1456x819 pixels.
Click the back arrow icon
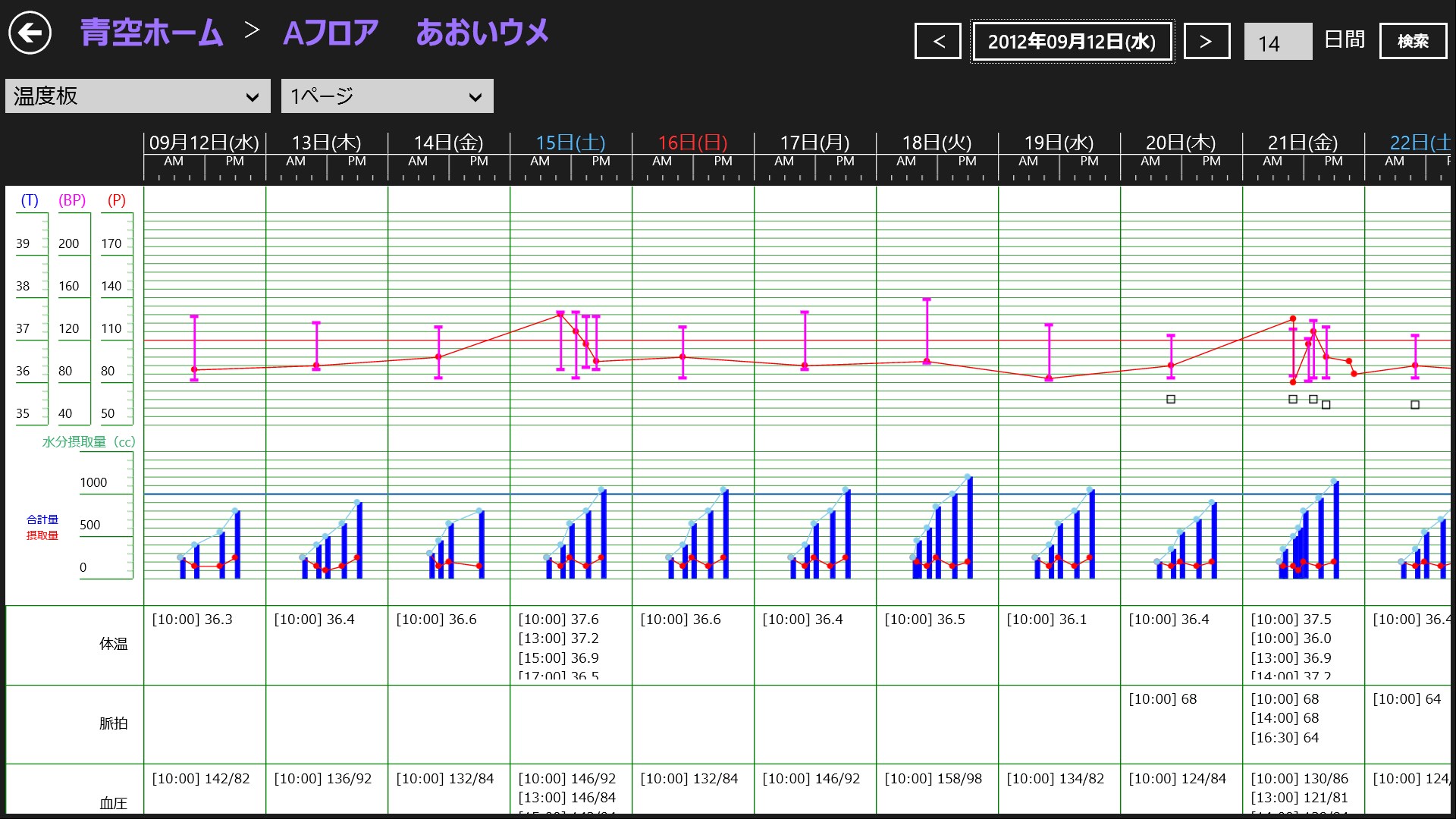30,33
